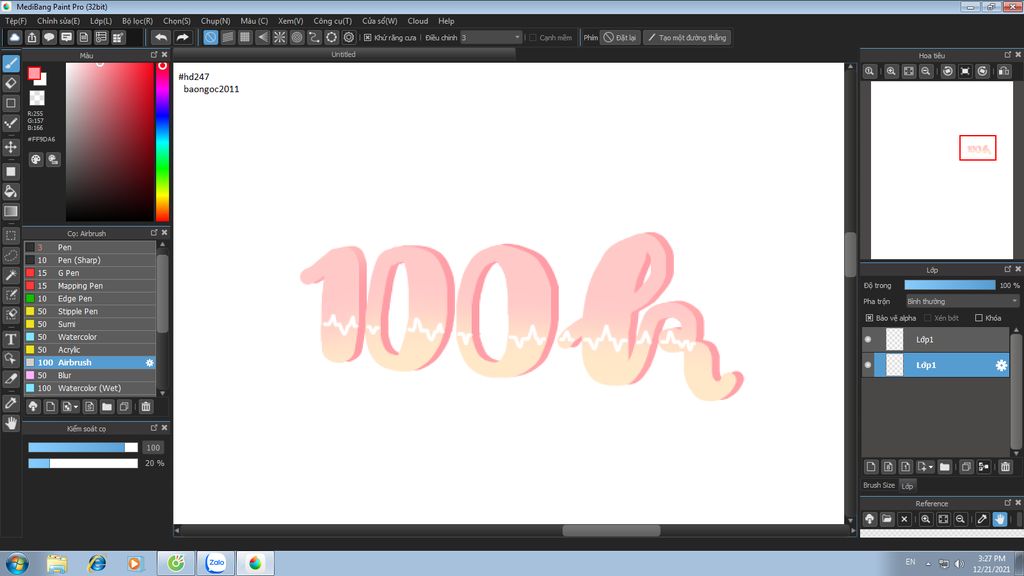Open Zalo from the taskbar
1024x576 pixels.
(x=216, y=563)
